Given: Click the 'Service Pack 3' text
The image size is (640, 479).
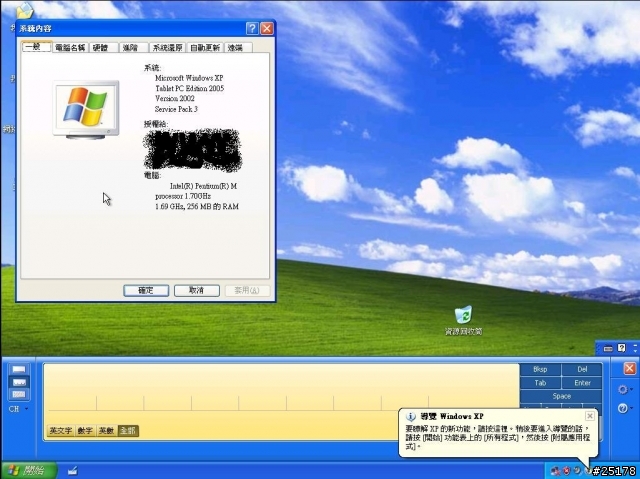Looking at the screenshot, I should pos(176,109).
